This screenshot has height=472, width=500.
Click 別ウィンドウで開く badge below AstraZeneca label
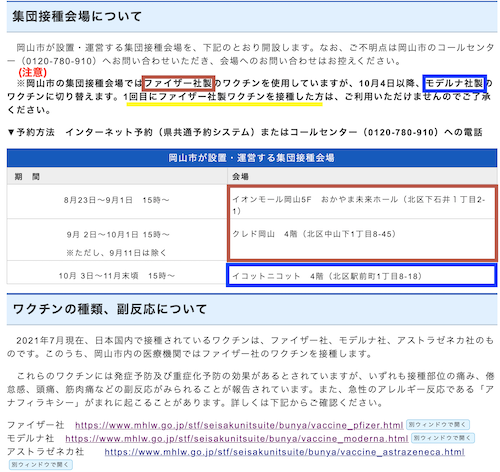click(x=40, y=465)
